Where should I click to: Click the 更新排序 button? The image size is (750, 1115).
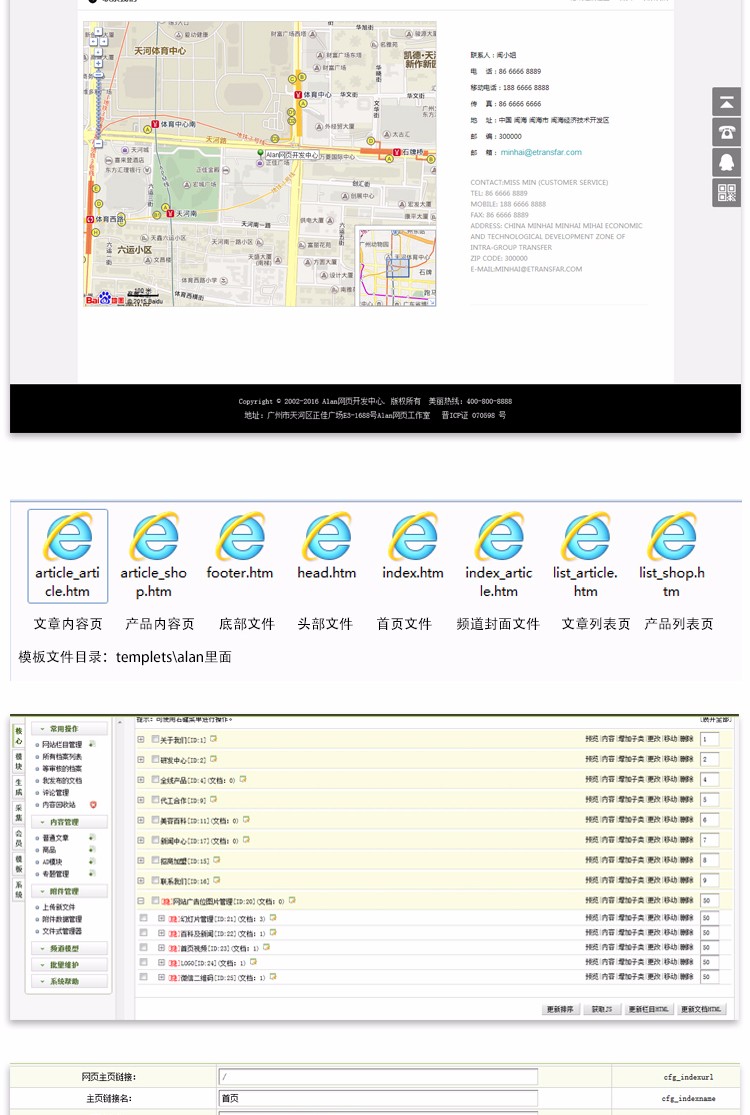click(x=559, y=1009)
